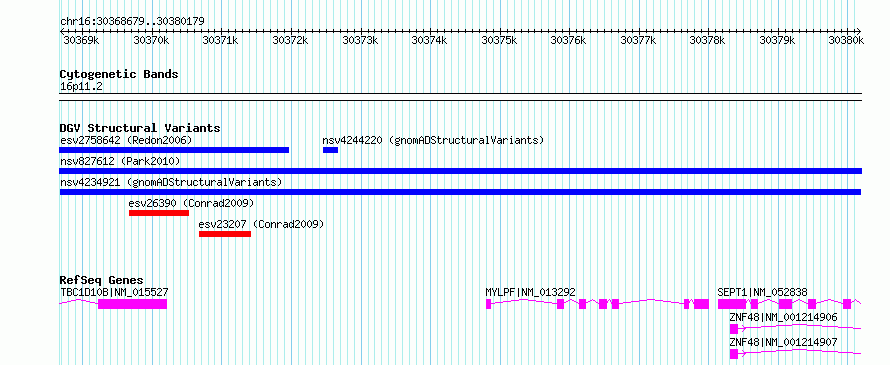Click the DGV Structural Variants track title
The height and width of the screenshot is (365, 890).
[x=140, y=128]
